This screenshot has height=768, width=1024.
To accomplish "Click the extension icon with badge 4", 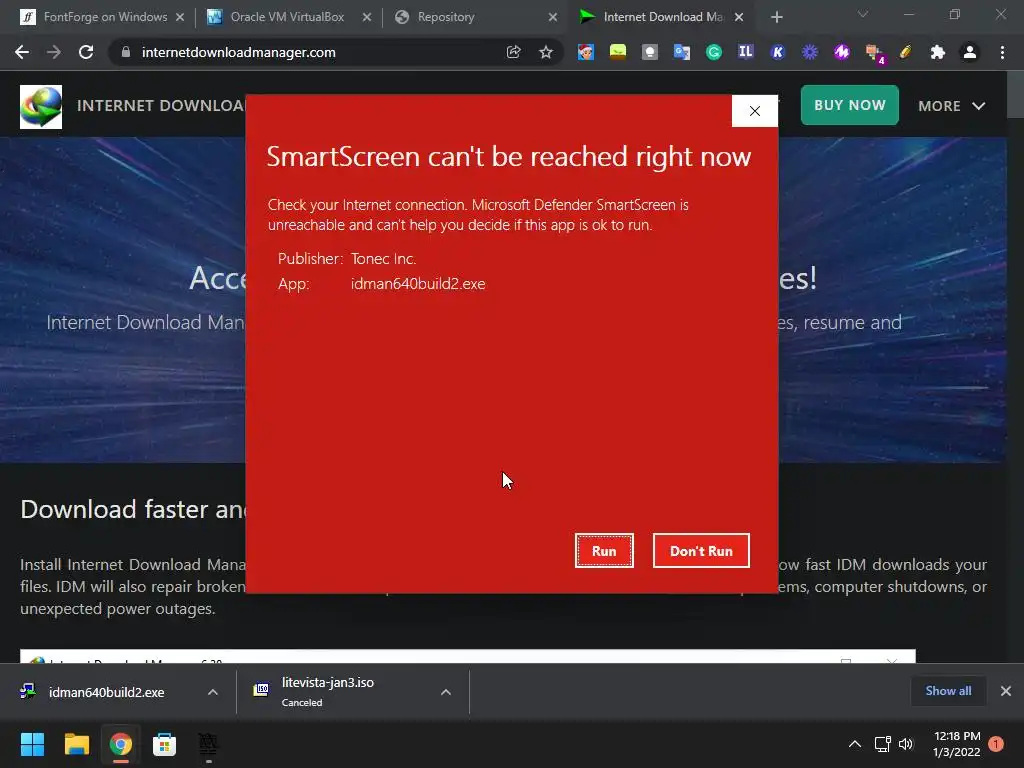I will point(874,54).
